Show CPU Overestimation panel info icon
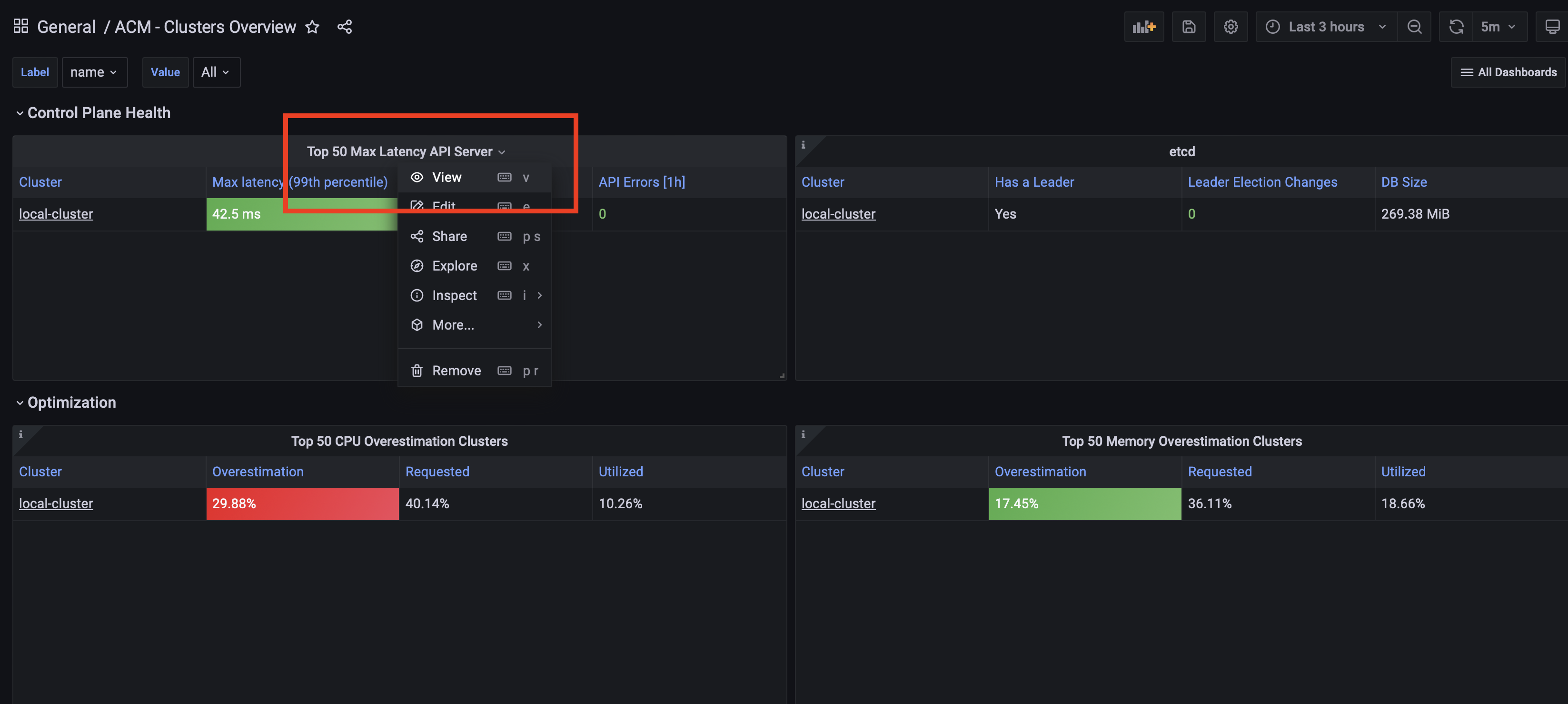This screenshot has width=1568, height=704. pyautogui.click(x=20, y=434)
